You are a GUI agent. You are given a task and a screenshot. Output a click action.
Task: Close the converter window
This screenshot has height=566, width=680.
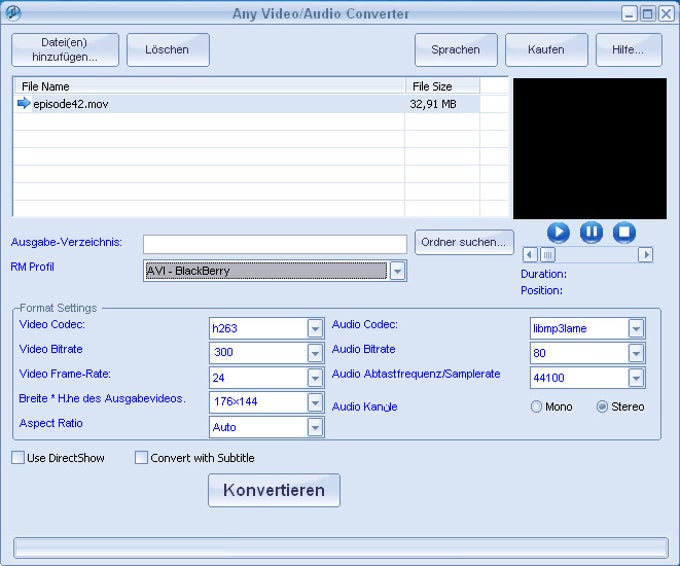pos(666,13)
